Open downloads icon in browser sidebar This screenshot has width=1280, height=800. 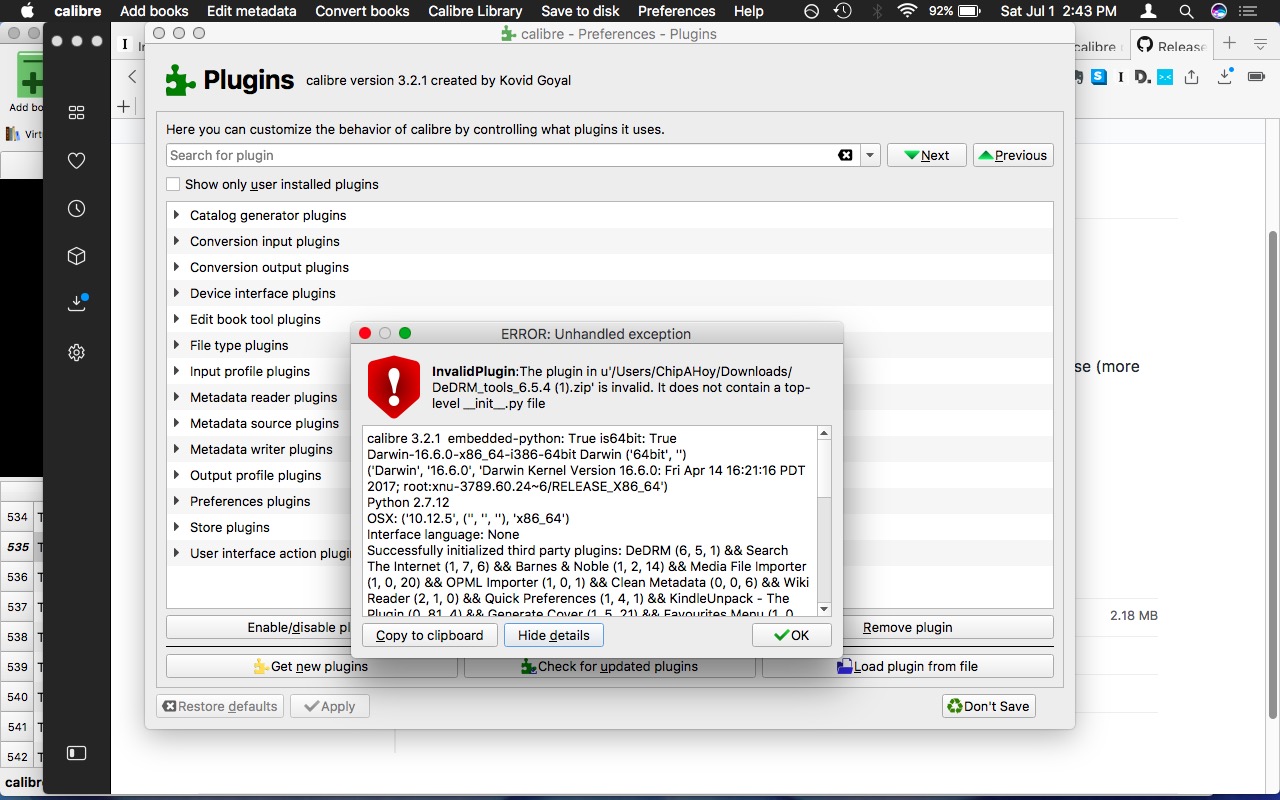click(x=77, y=303)
